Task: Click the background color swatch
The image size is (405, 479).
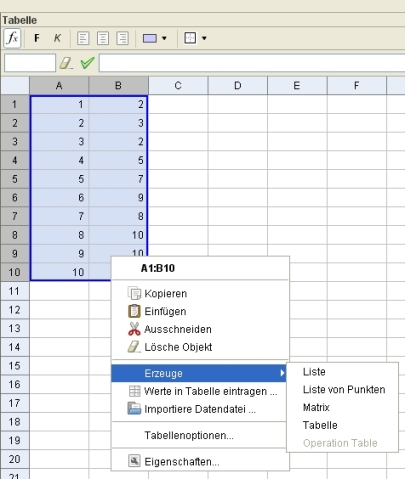Action: tap(150, 38)
